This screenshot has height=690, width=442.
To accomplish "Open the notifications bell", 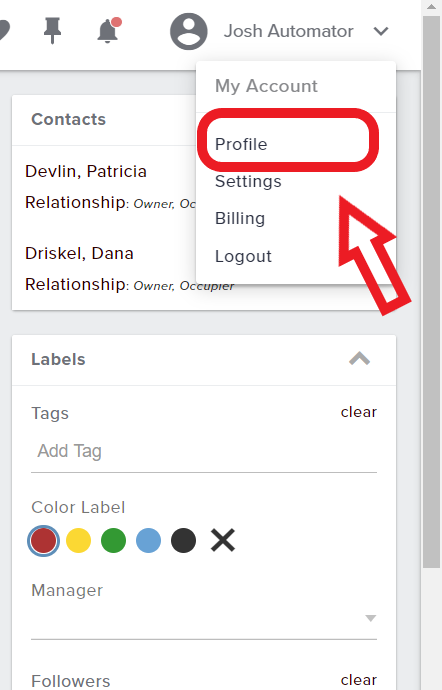I will pyautogui.click(x=108, y=30).
